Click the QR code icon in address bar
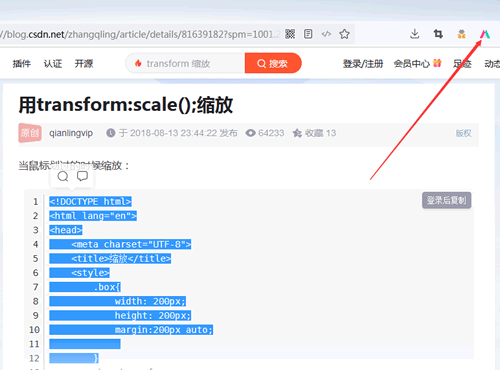This screenshot has width=500, height=370. tap(290, 34)
